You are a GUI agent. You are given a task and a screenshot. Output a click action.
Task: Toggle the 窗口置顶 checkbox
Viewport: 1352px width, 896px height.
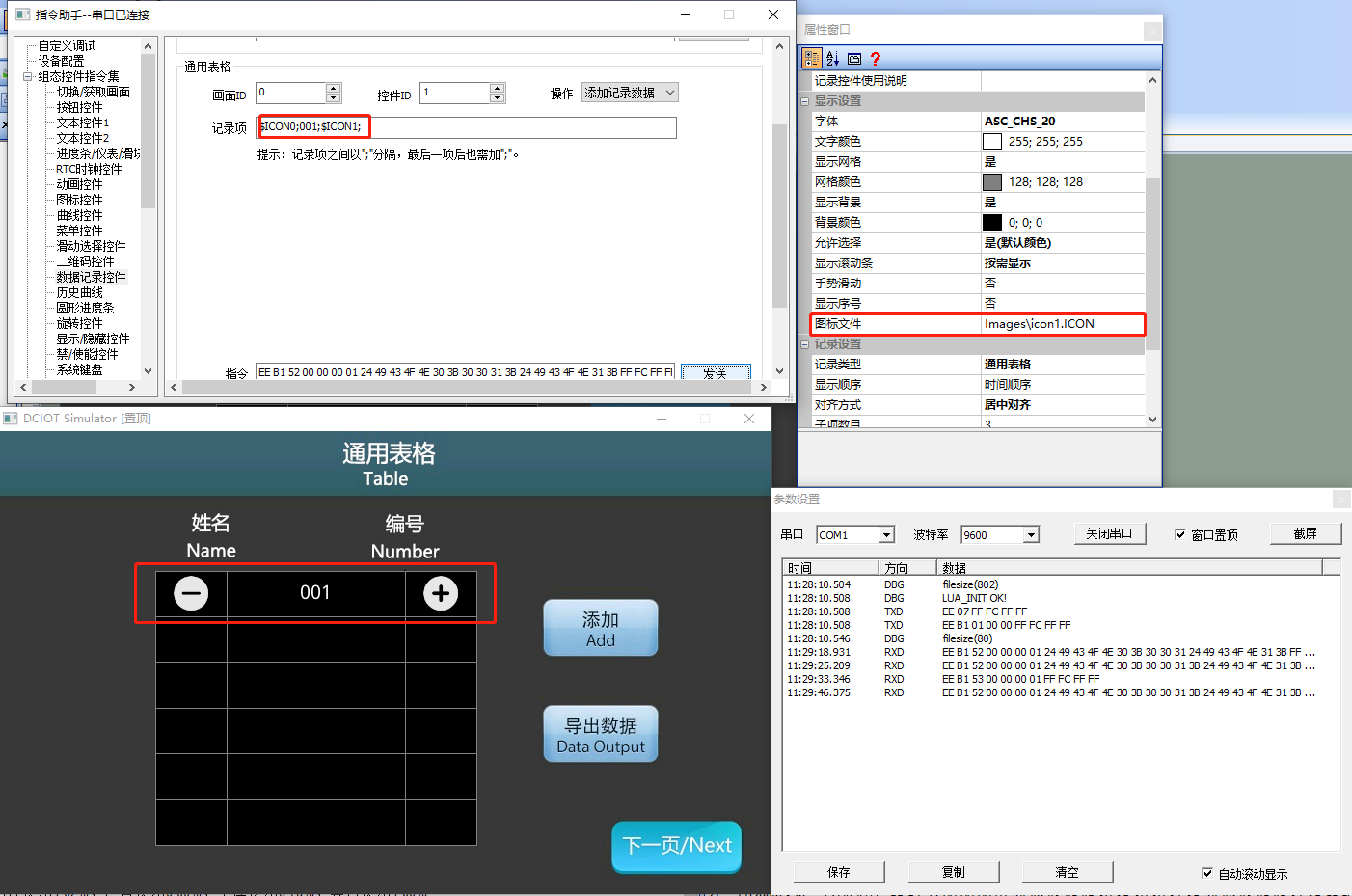tap(1180, 534)
